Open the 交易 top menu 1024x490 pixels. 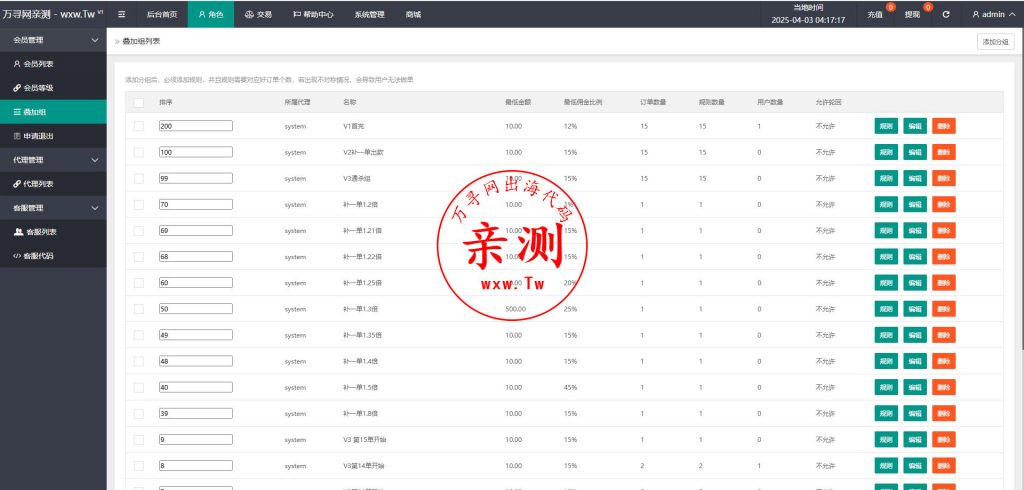[258, 14]
